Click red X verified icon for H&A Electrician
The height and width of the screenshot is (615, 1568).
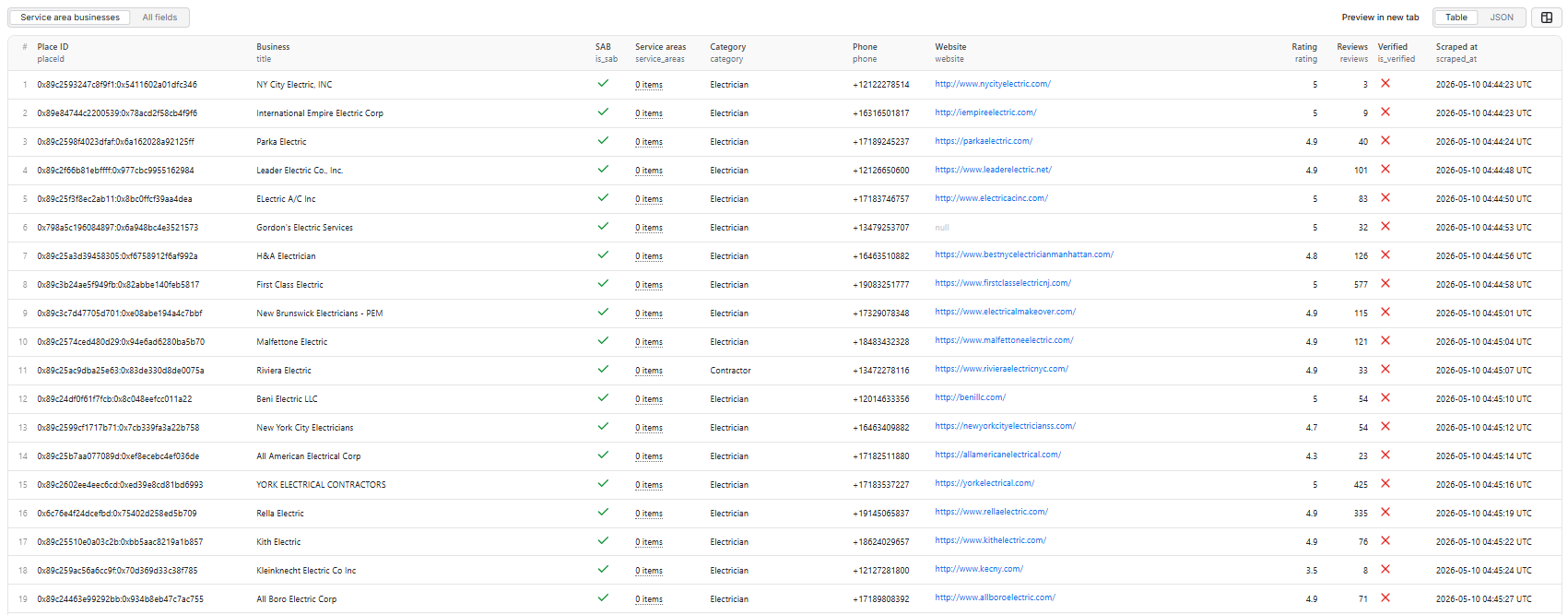[x=1385, y=254]
